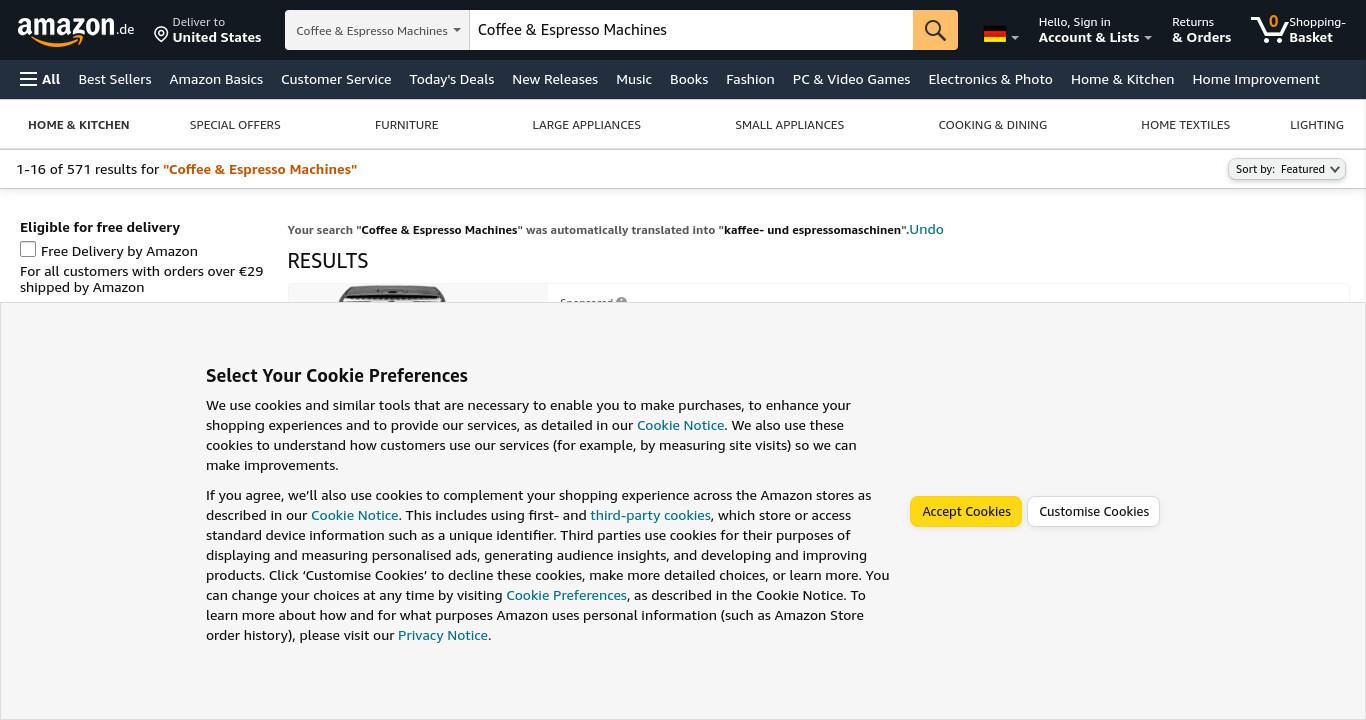Image resolution: width=1366 pixels, height=720 pixels.
Task: Open New Releases
Action: (x=555, y=79)
